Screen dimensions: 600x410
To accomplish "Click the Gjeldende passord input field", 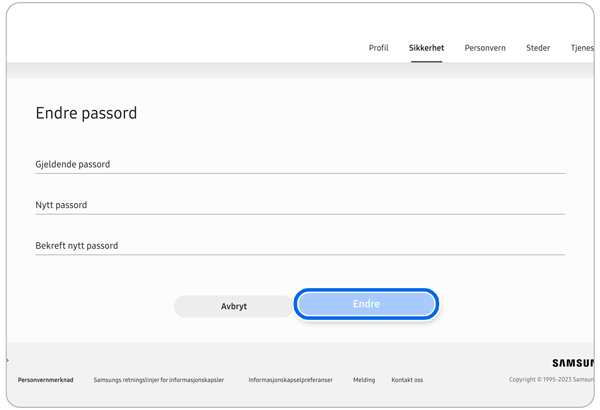I will pos(300,165).
